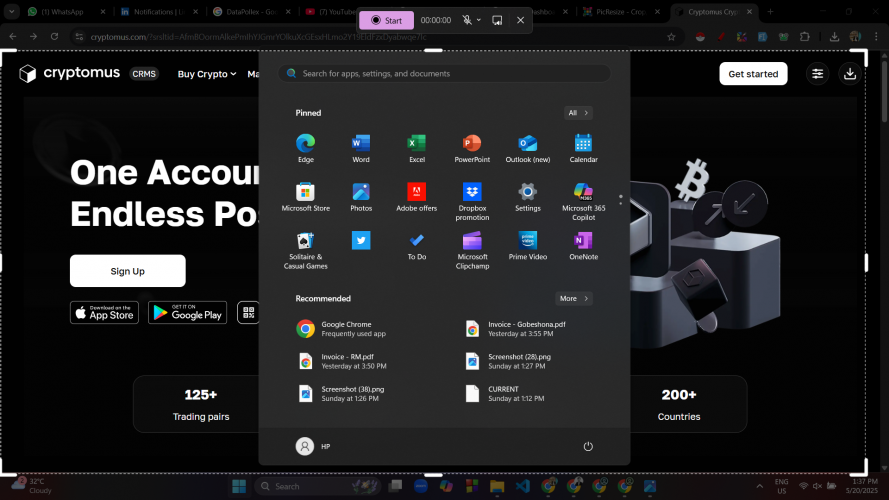This screenshot has width=889, height=500.
Task: Open Dropbox promotion tile
Action: coord(472,202)
